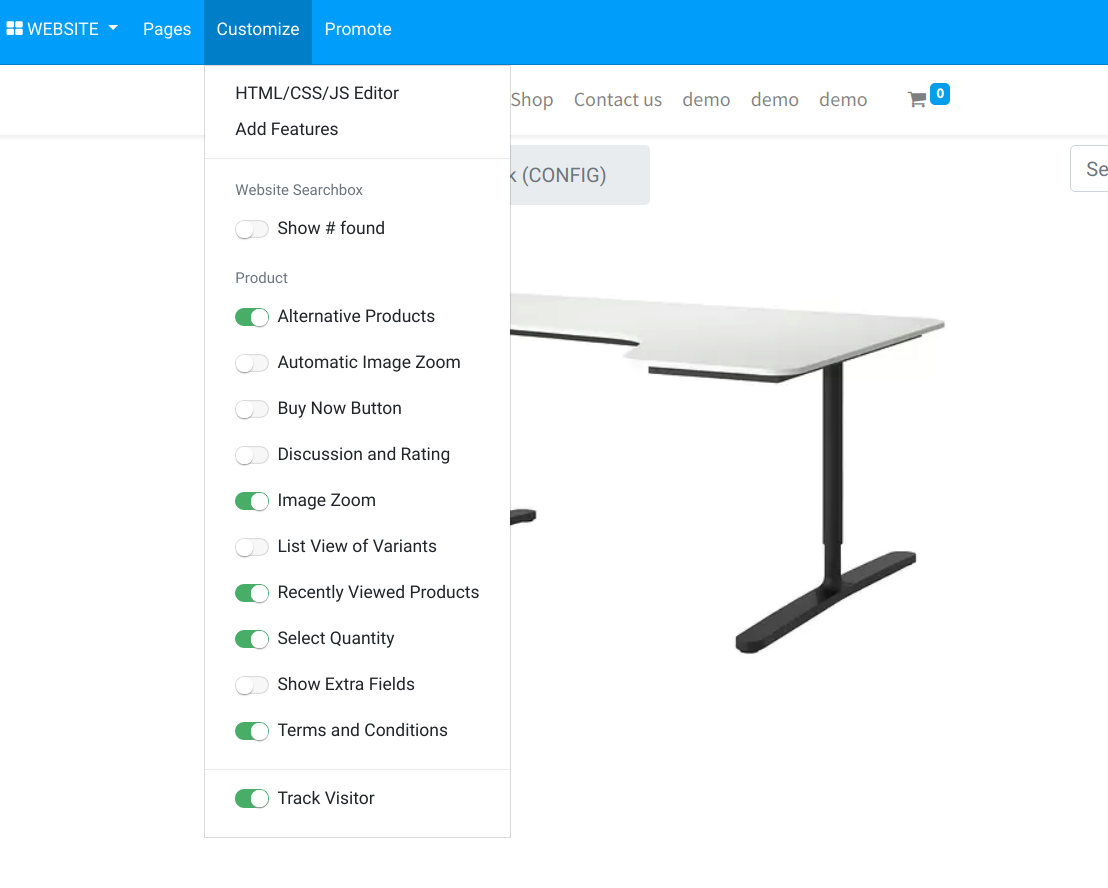
Task: Open the Promote menu
Action: coord(358,29)
